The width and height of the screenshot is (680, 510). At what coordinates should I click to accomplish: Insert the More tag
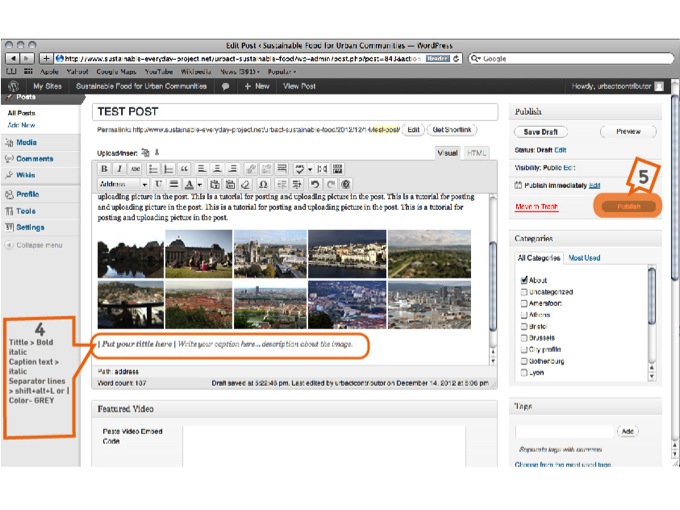(282, 169)
